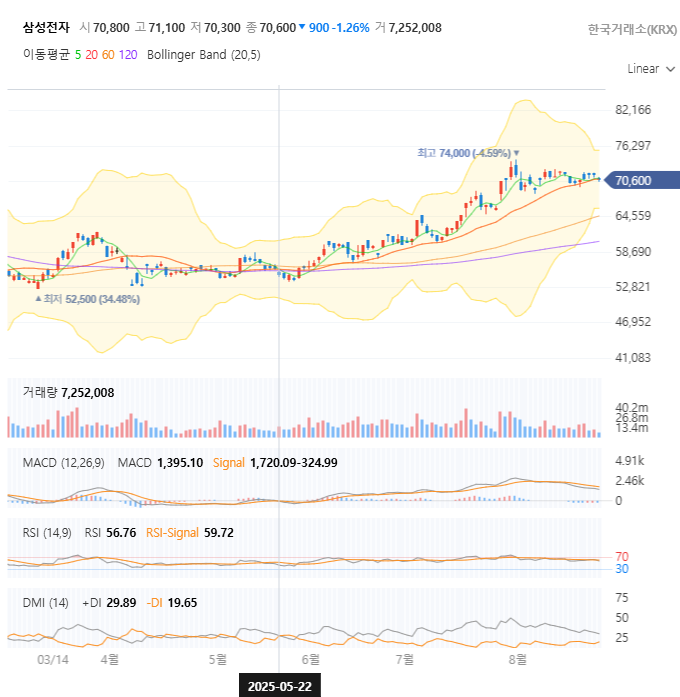
Task: Click the 52,821 price axis label
Action: pos(633,286)
